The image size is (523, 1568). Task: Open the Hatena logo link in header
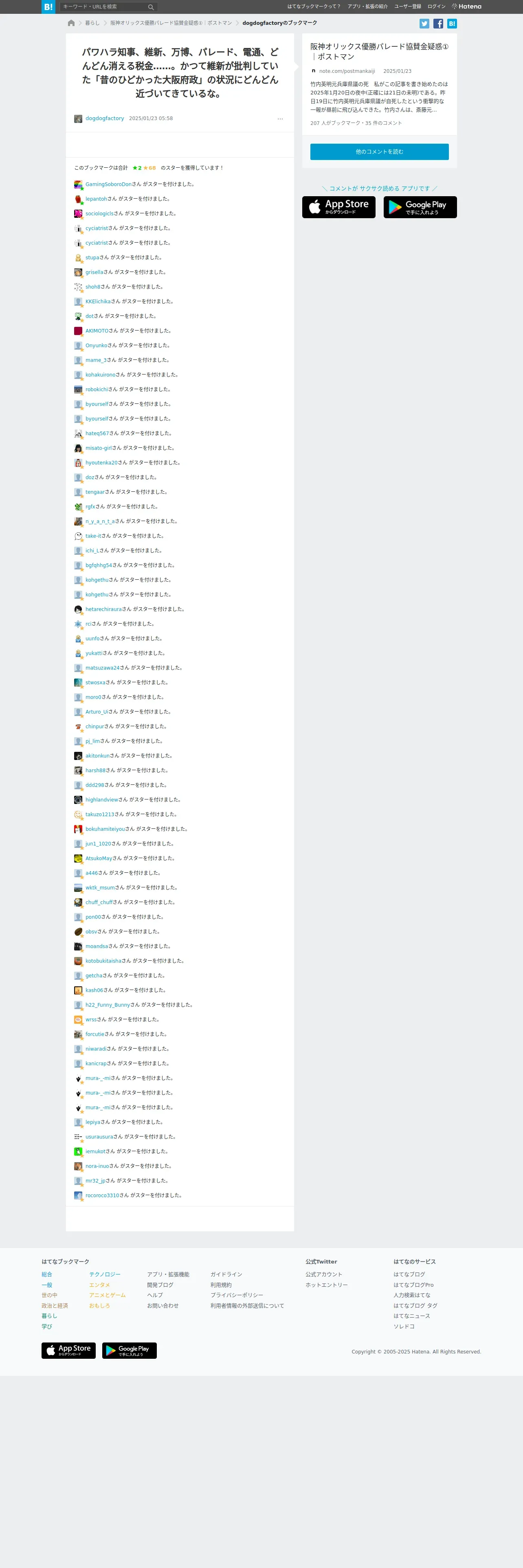coord(466,7)
